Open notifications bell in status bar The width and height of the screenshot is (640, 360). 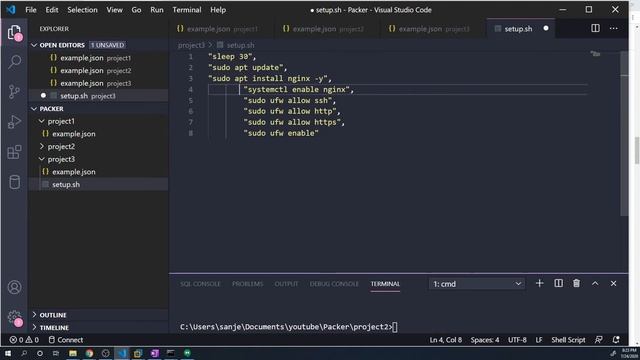[616, 340]
